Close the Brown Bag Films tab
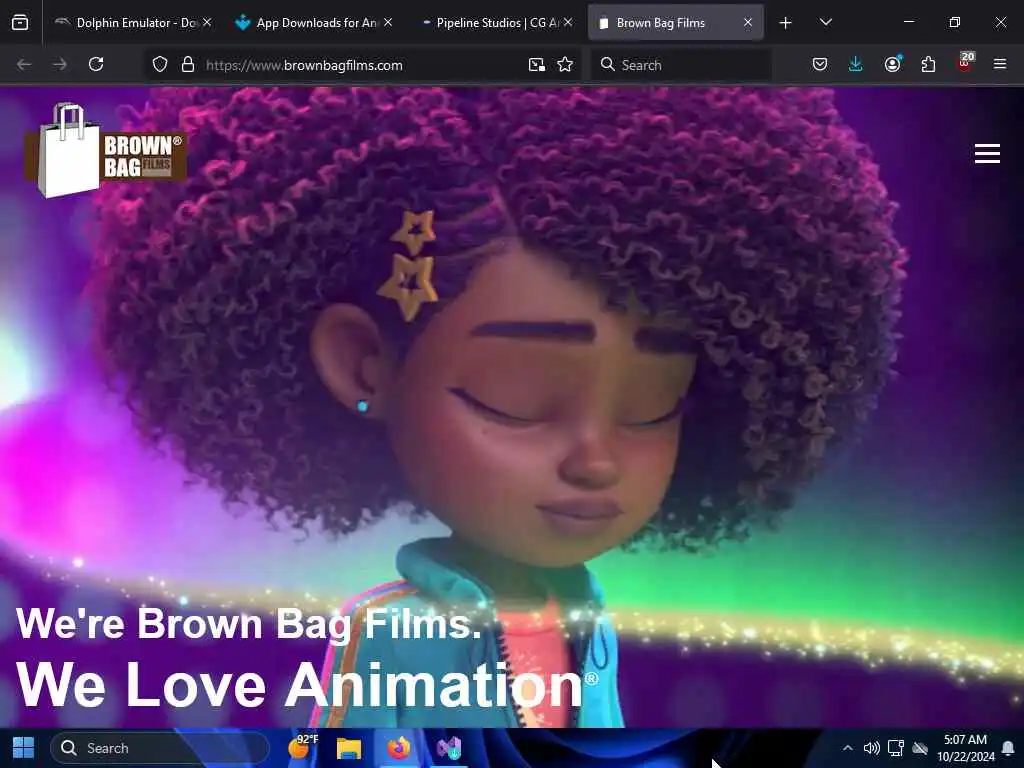The image size is (1024, 768). pyautogui.click(x=748, y=23)
